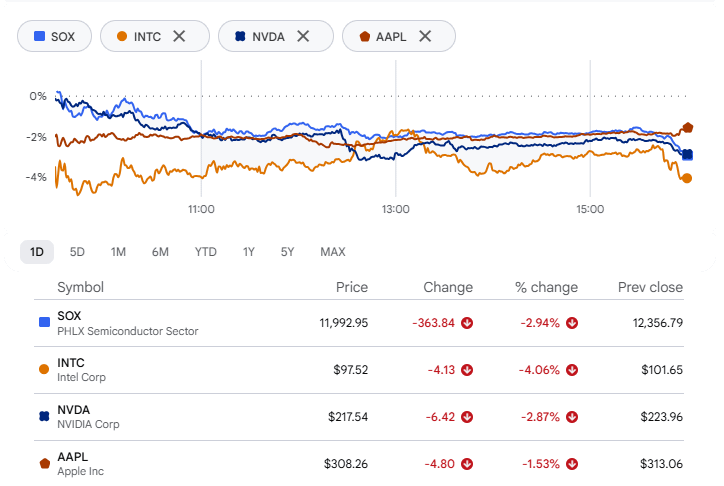Choose the MAX time range
Screen dimensions: 724x486
tap(333, 252)
